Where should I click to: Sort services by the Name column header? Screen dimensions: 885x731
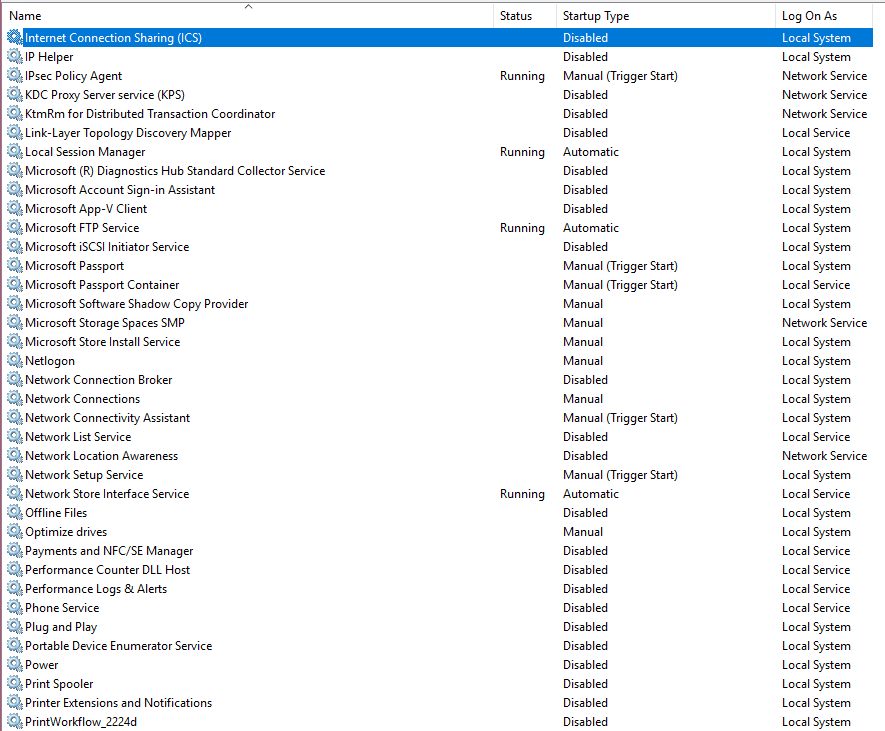248,16
